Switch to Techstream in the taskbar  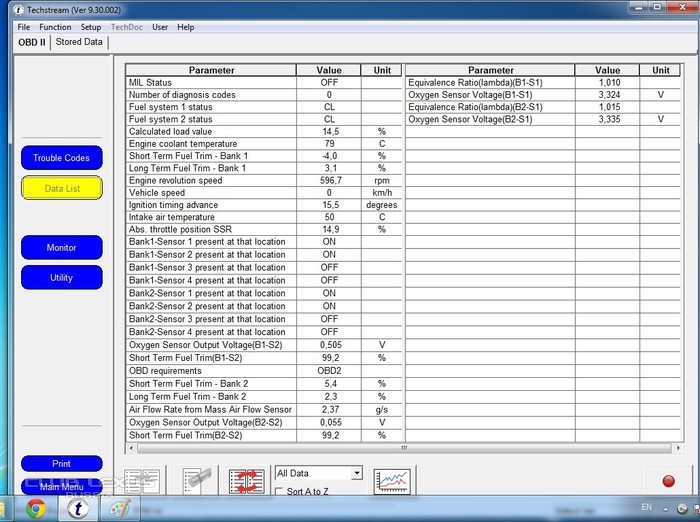[x=76, y=508]
